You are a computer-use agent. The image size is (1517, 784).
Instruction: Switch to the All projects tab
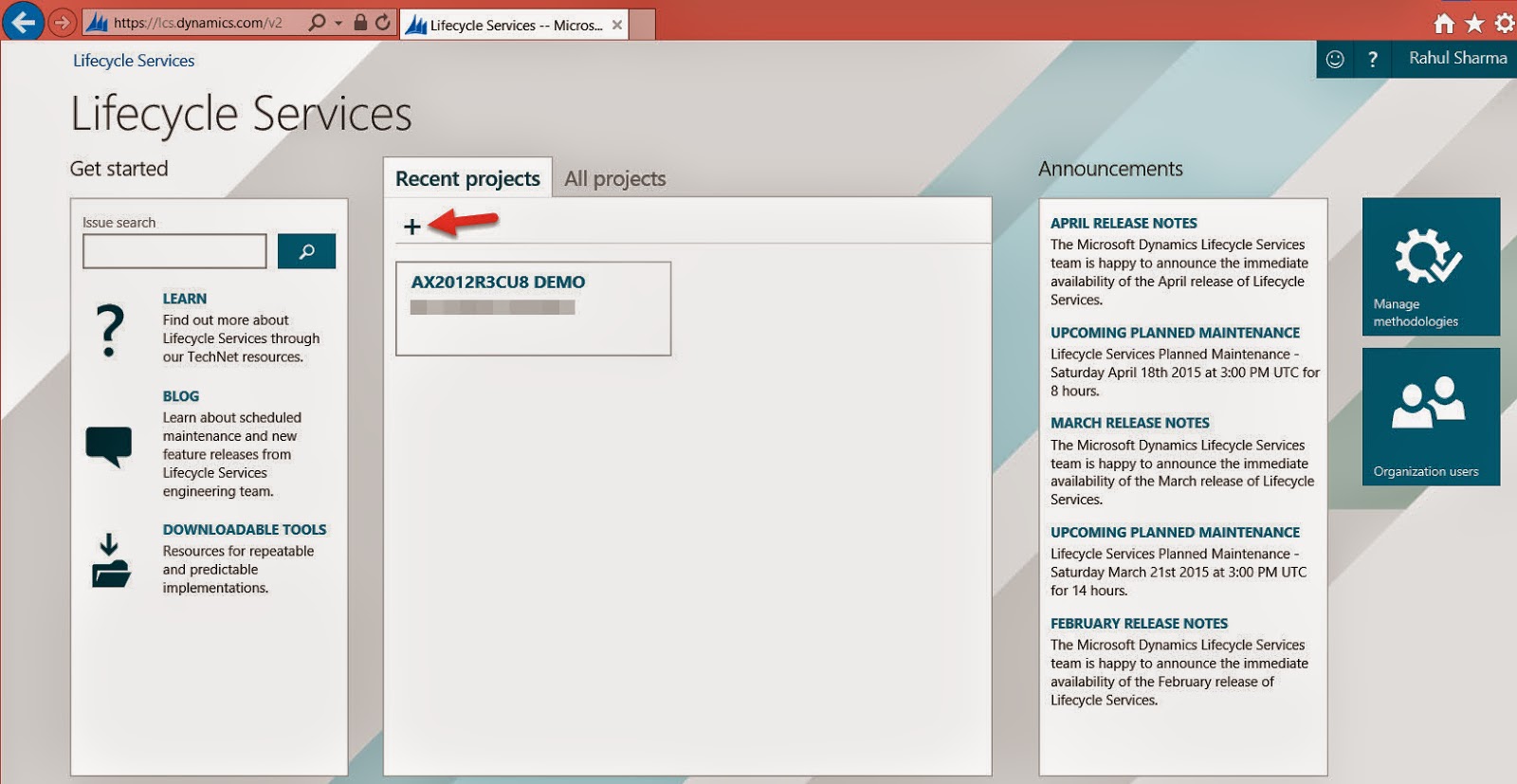pyautogui.click(x=614, y=178)
